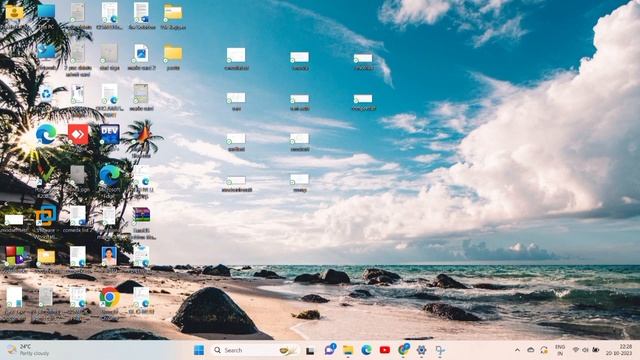Open Wi-Fi network tray icon

click(x=576, y=350)
